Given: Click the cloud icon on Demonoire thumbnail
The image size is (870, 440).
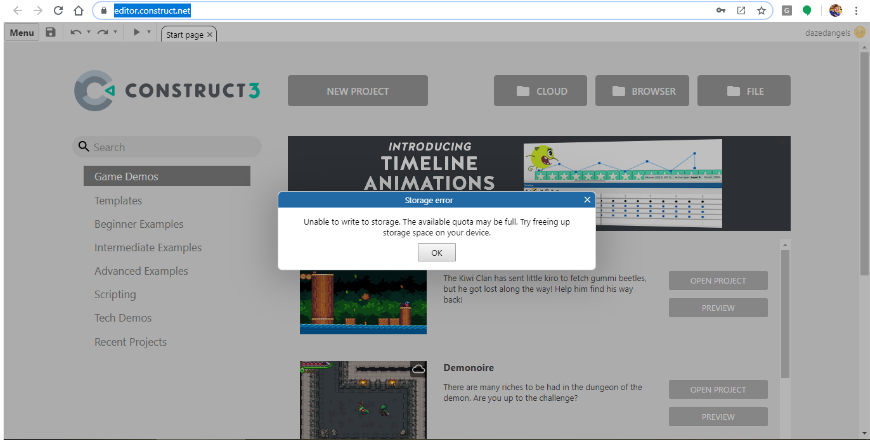Looking at the screenshot, I should coord(418,368).
